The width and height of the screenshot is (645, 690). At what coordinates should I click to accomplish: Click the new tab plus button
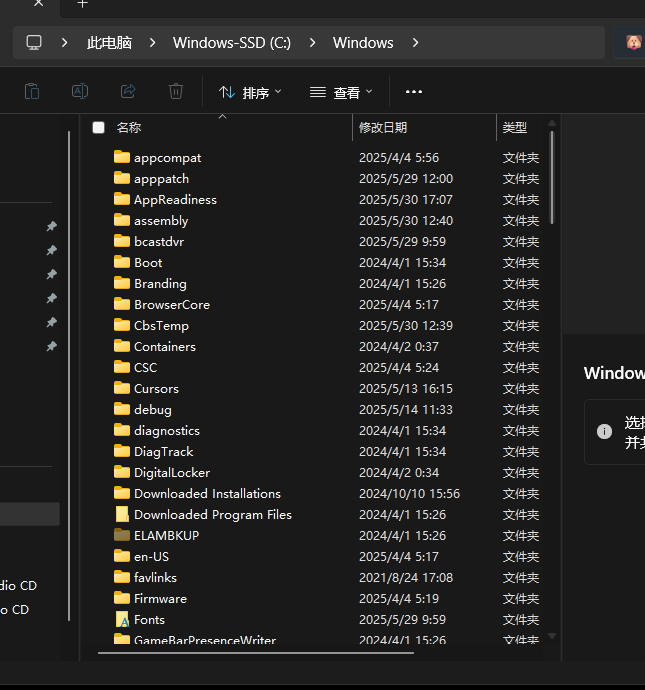82,4
